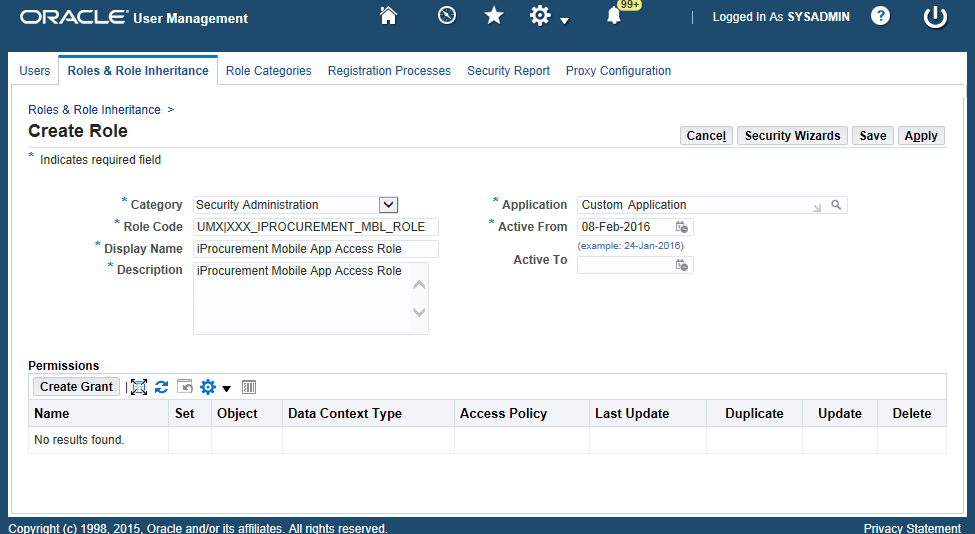The width and height of the screenshot is (975, 534).
Task: Click the Delete column header
Action: pos(912,413)
